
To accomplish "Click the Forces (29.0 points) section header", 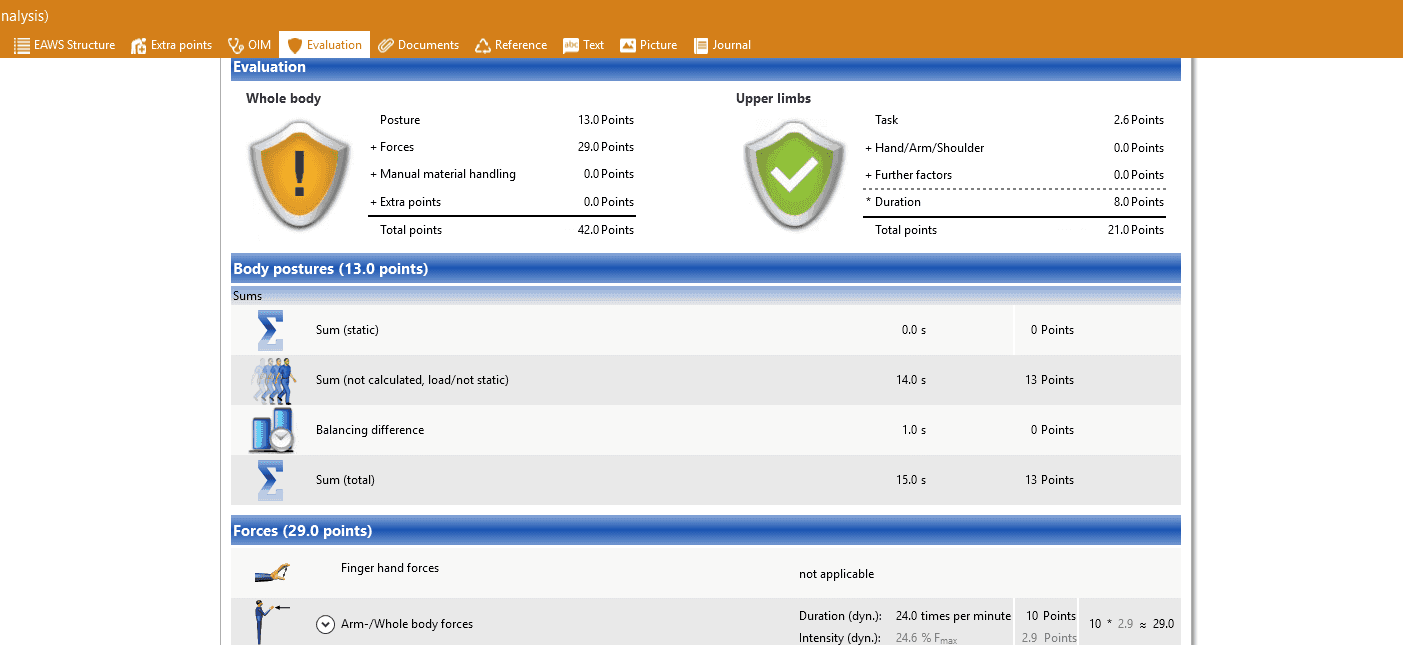I will [x=705, y=531].
